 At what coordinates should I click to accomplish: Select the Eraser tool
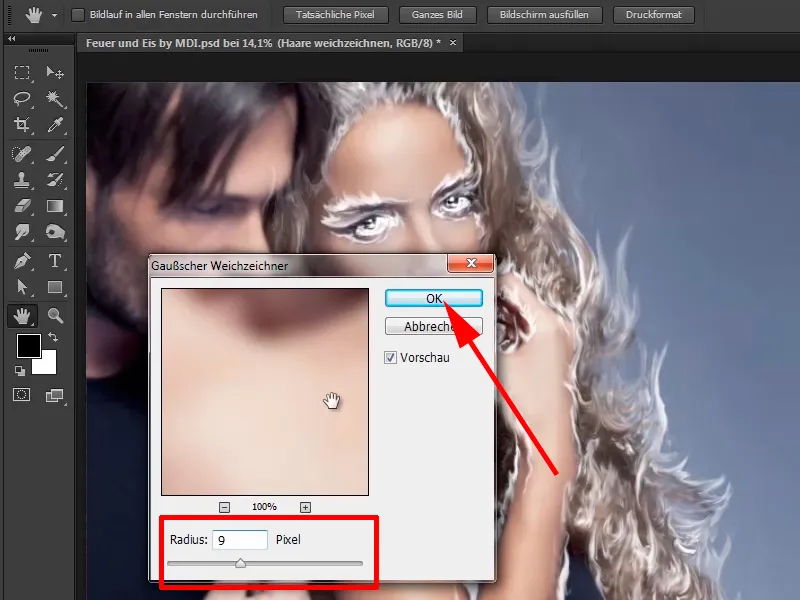[x=22, y=206]
